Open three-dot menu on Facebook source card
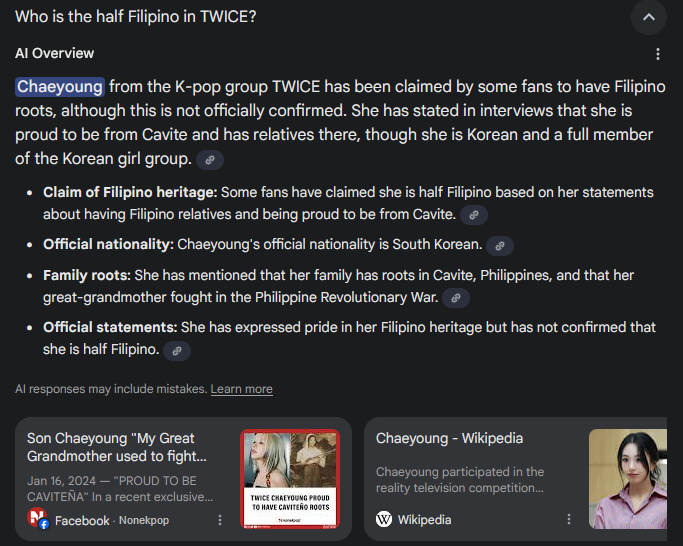 click(220, 520)
